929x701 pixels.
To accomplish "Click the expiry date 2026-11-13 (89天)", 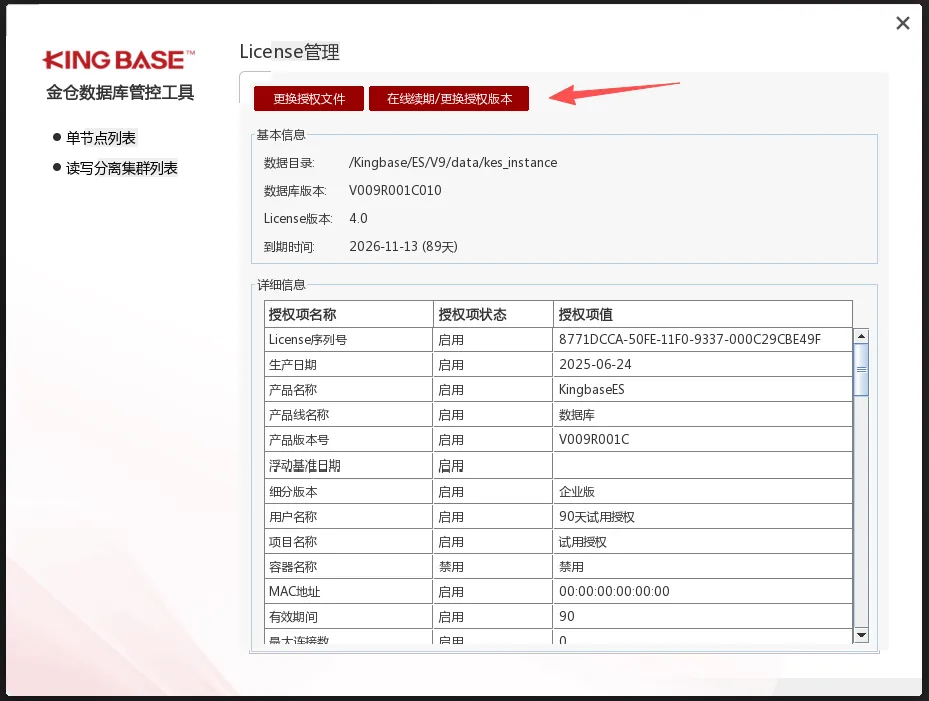I will pyautogui.click(x=403, y=247).
